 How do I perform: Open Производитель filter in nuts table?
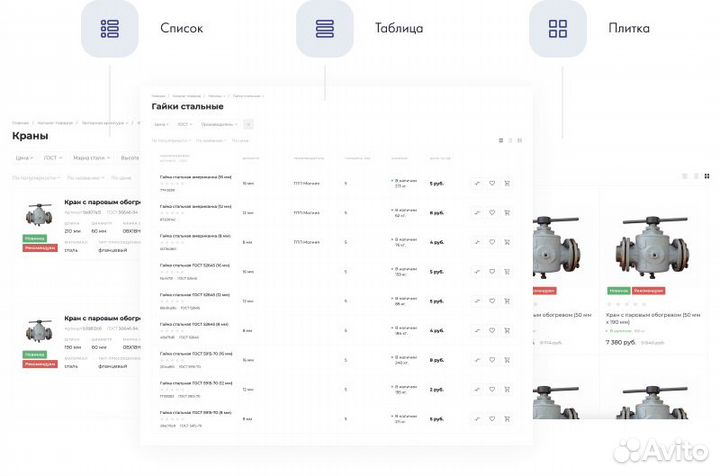pos(219,125)
